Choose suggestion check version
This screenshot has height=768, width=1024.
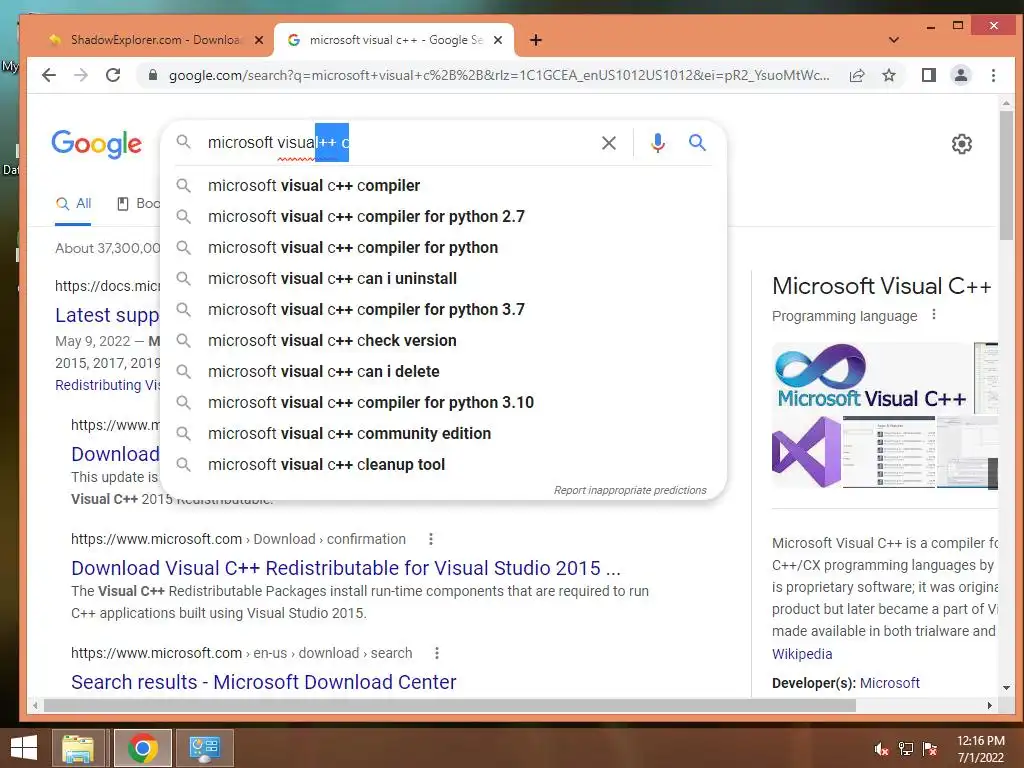(443, 340)
